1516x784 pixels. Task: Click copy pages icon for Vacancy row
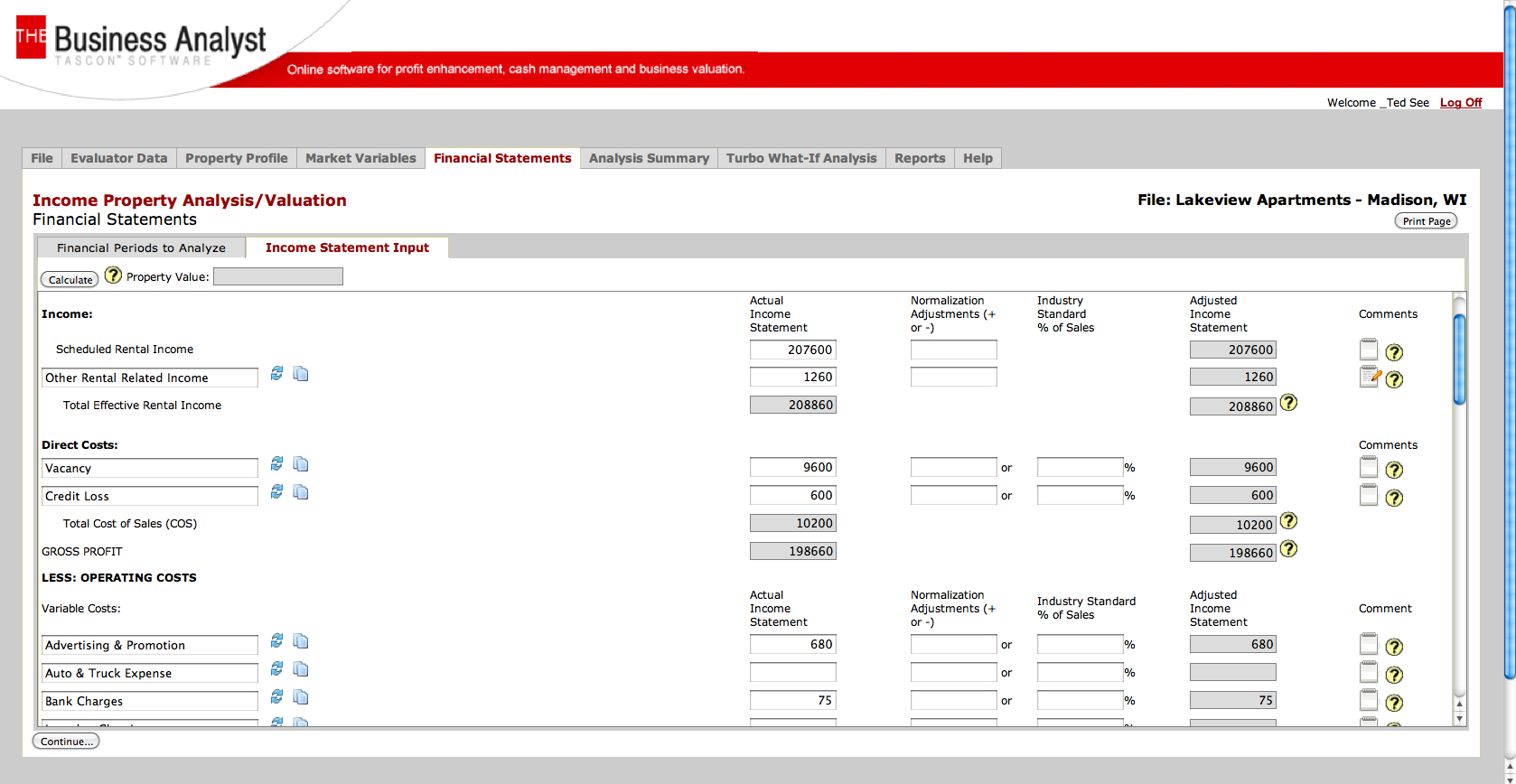pos(301,463)
